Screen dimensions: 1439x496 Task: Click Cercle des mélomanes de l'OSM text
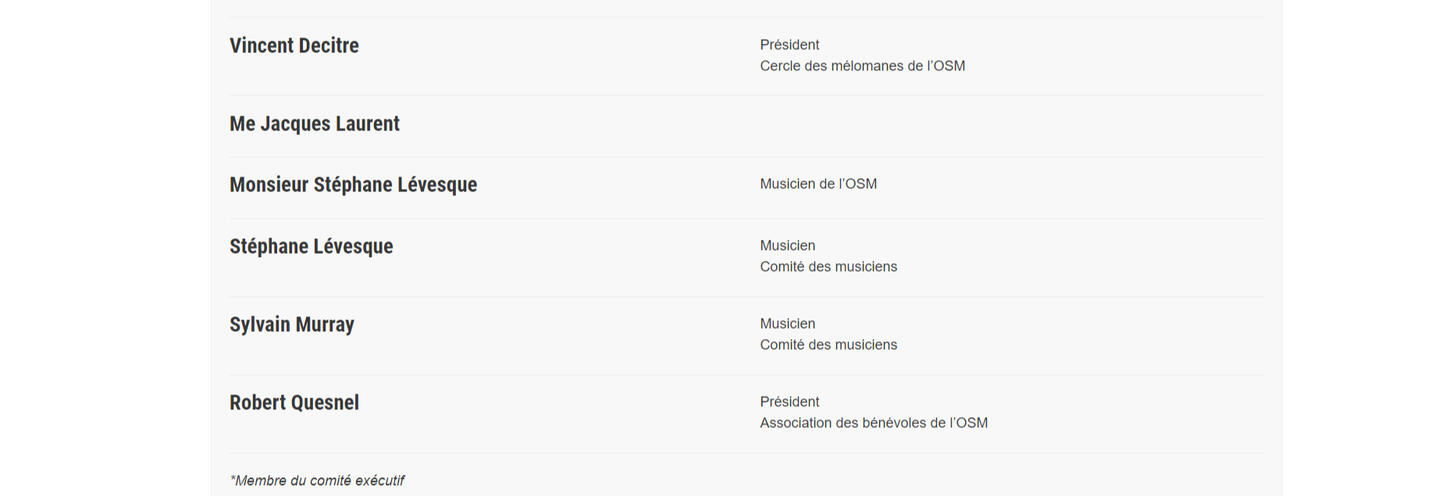tap(862, 66)
